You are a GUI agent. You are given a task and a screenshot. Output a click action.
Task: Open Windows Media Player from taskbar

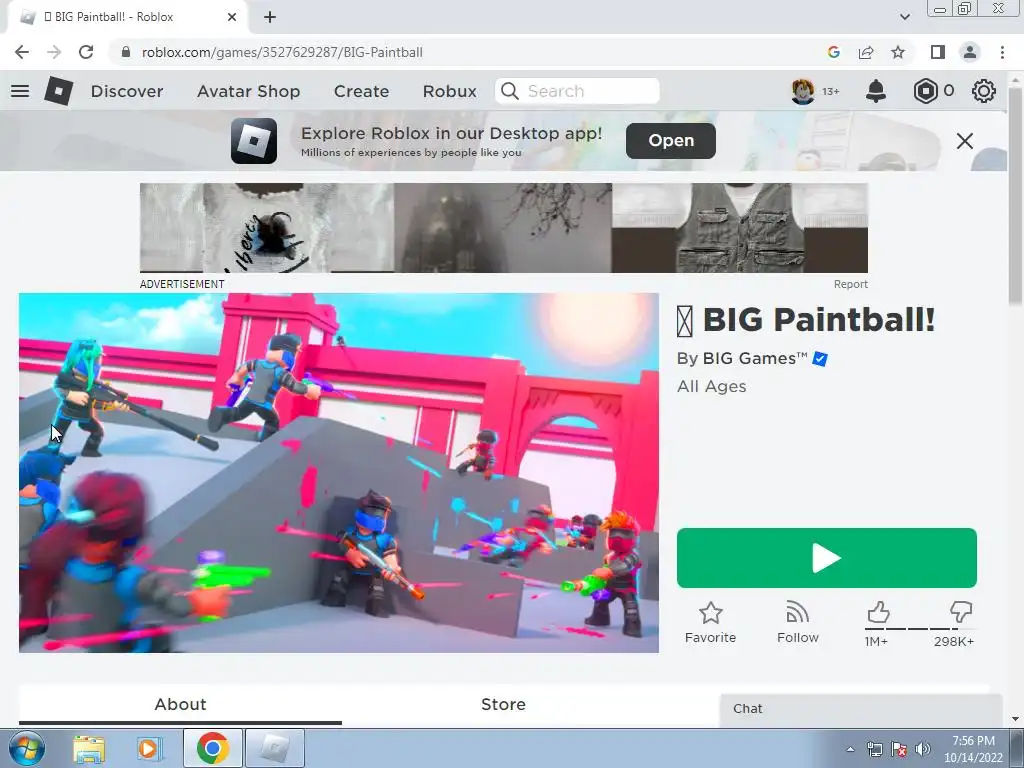tap(149, 748)
